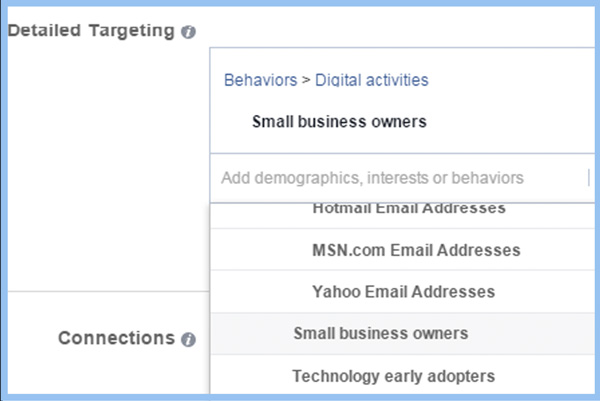Image resolution: width=600 pixels, height=401 pixels.
Task: Click the Detailed Targeting section label
Action: 91,31
